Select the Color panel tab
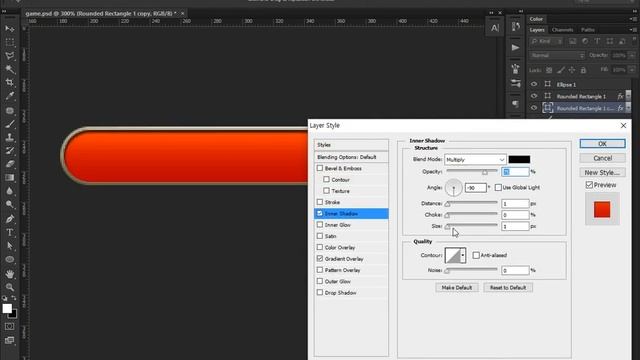 tap(536, 19)
